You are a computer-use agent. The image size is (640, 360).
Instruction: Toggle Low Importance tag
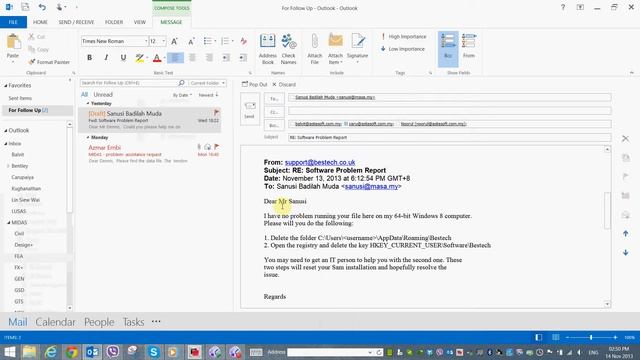click(403, 49)
